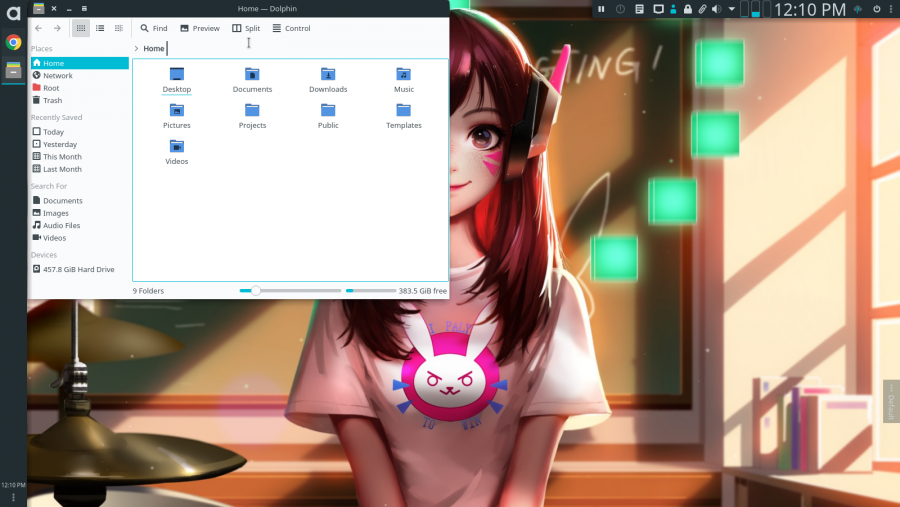The width and height of the screenshot is (900, 507).
Task: Expand hidden system tray icons arrow
Action: (731, 9)
